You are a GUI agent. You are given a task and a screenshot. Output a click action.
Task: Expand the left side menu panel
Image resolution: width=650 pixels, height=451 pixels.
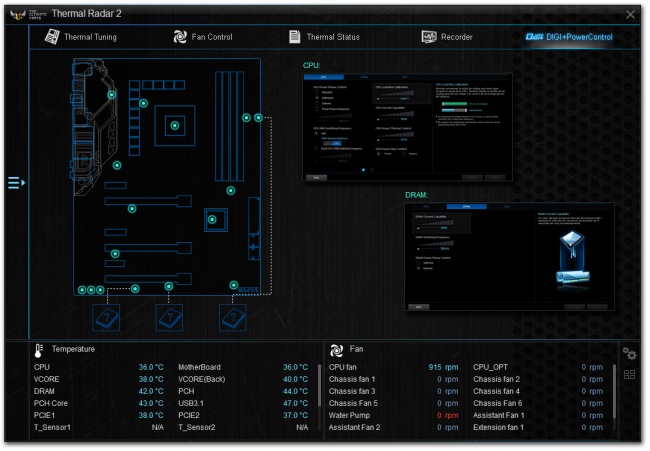(15, 183)
